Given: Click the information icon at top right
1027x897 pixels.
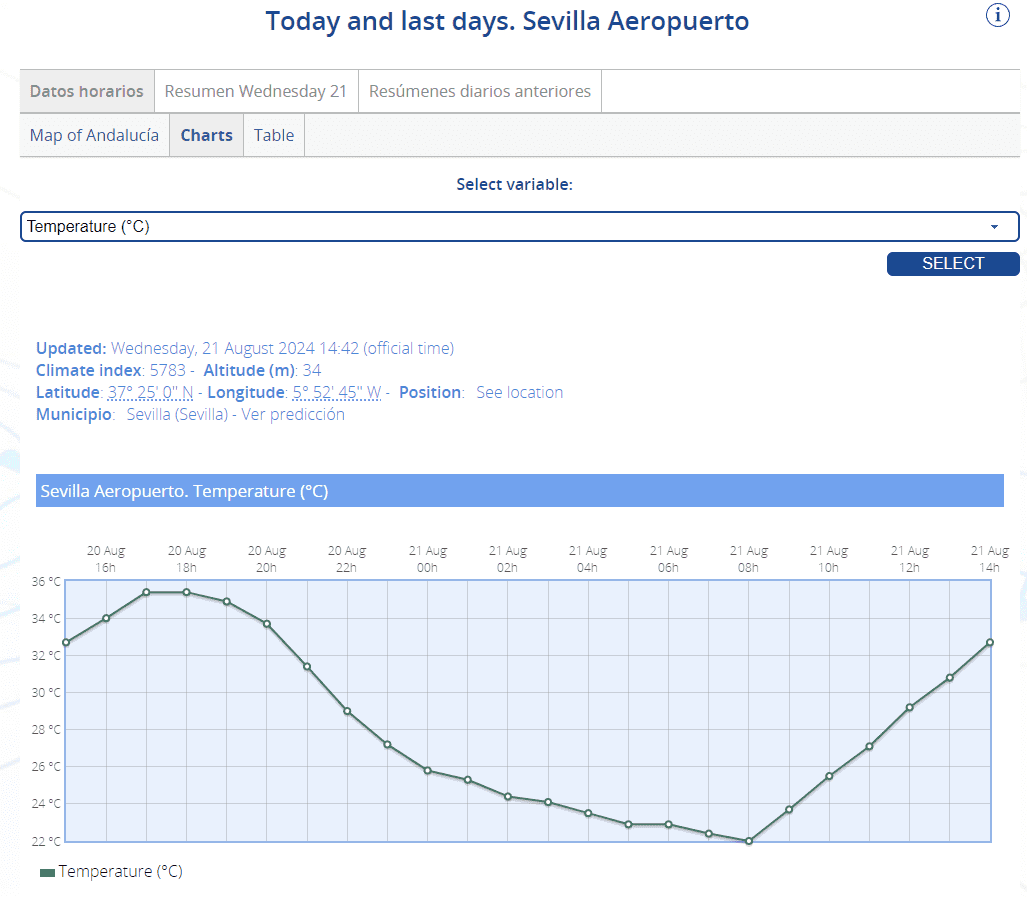Looking at the screenshot, I should click(x=998, y=15).
